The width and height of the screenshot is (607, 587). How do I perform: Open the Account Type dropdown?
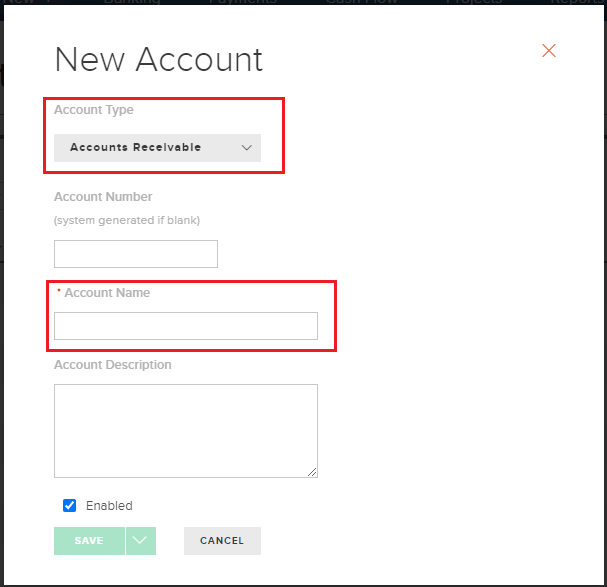pyautogui.click(x=157, y=148)
